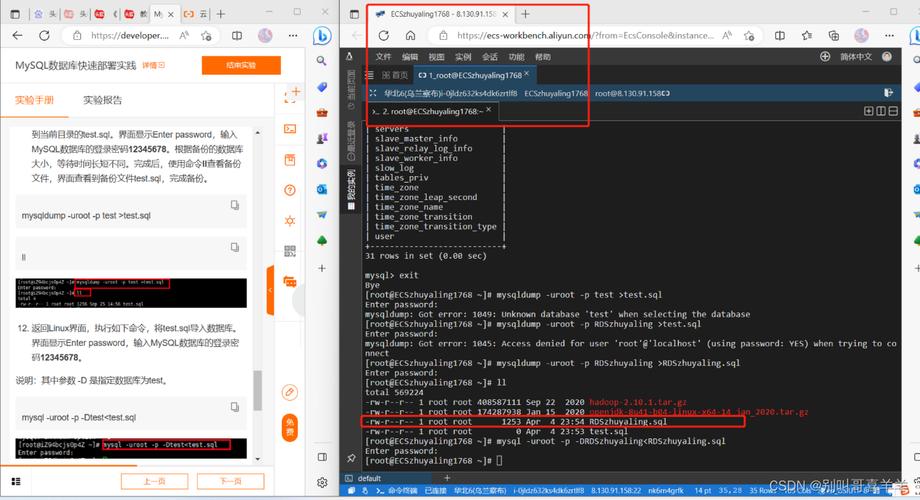Open the shopping tag icon in Edge sidebar
This screenshot has height=500, width=920.
[x=322, y=87]
